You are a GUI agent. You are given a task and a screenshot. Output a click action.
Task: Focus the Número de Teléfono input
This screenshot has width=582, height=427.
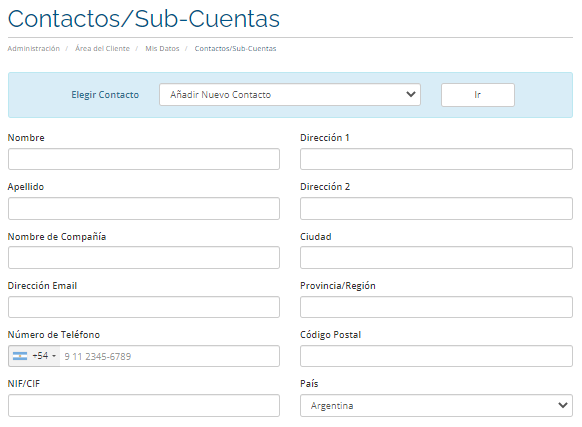[170, 356]
